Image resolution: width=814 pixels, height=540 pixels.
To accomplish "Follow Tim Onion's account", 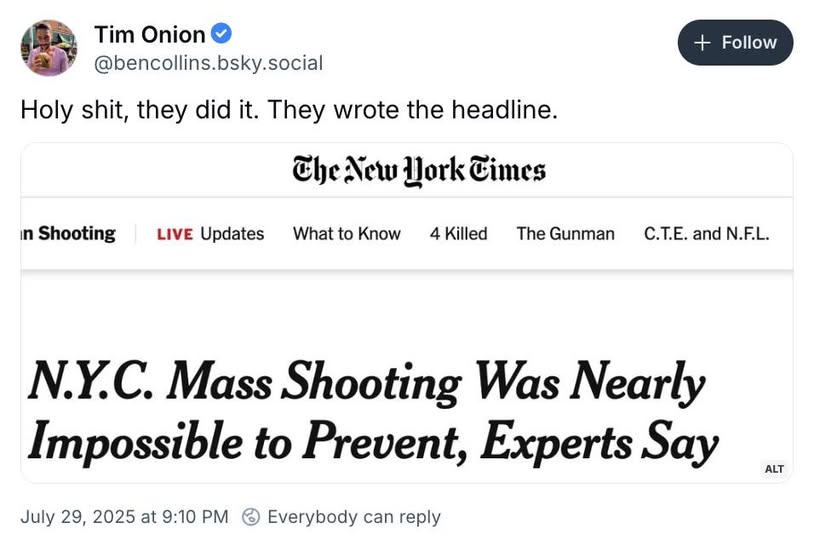I will [735, 43].
